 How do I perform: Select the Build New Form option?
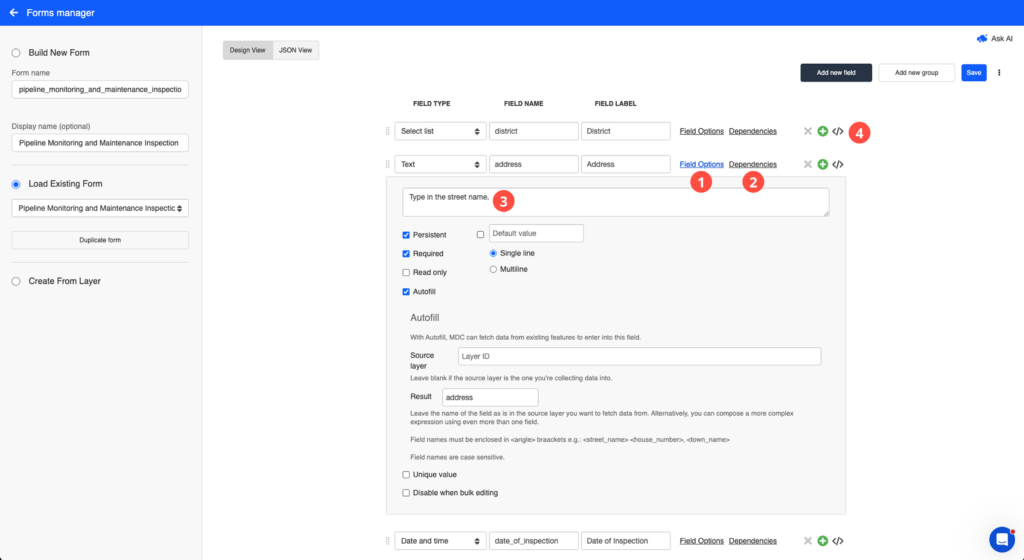point(16,53)
